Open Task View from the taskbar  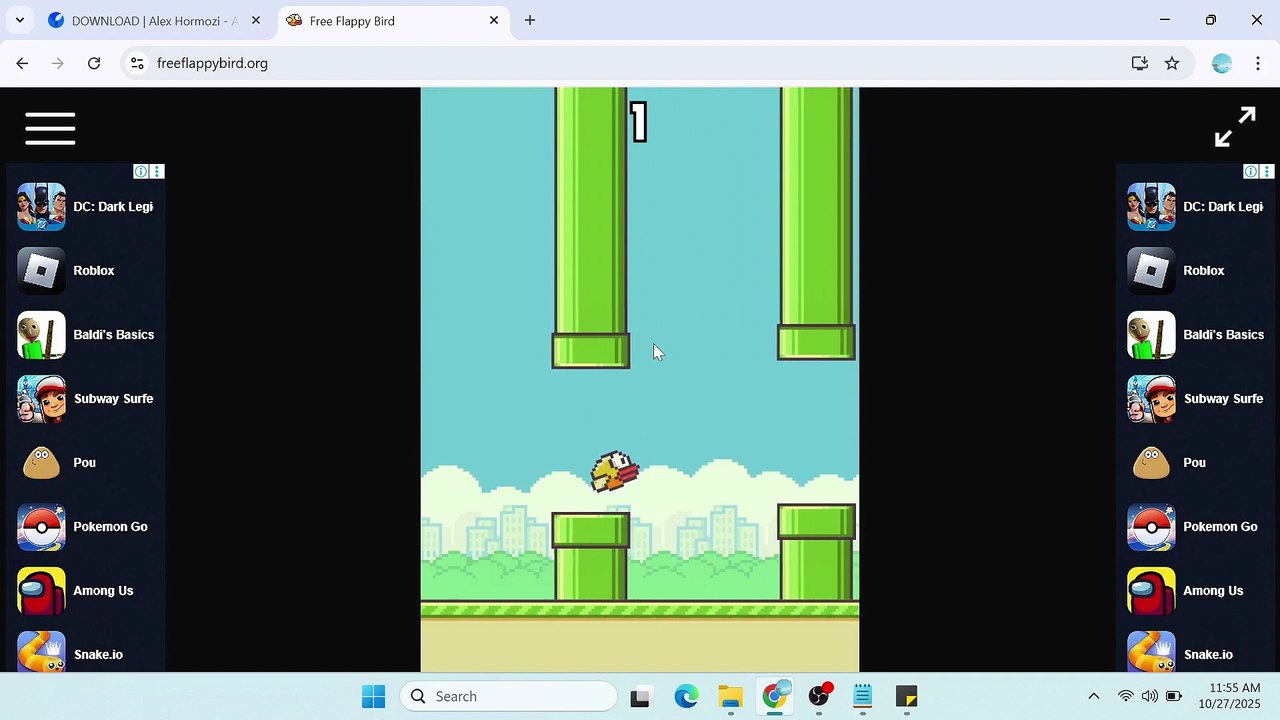click(x=640, y=696)
